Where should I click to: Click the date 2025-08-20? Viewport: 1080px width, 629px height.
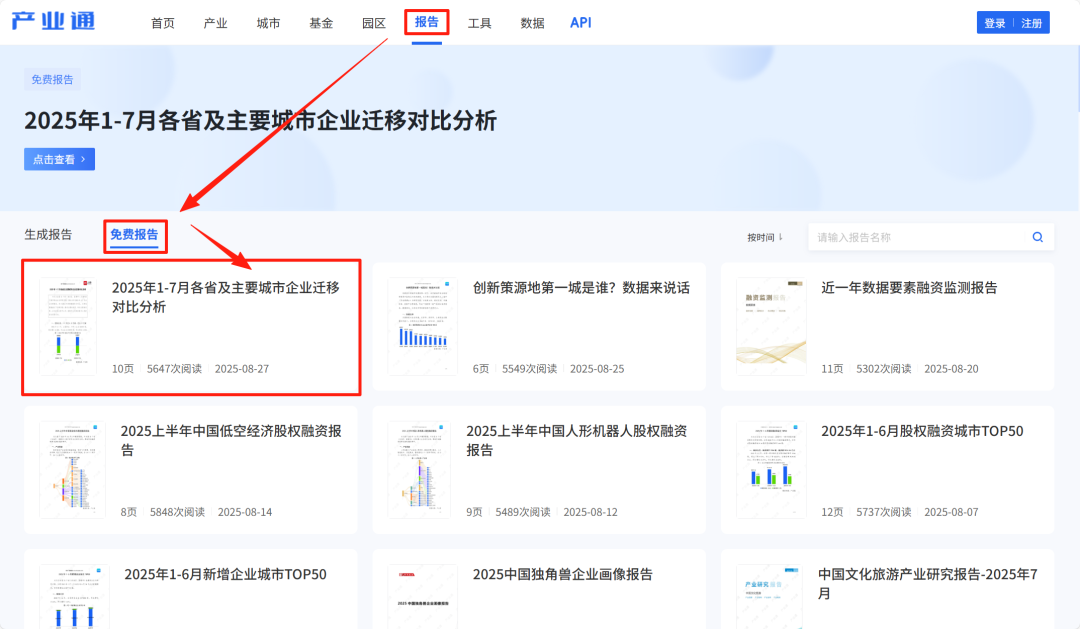click(x=951, y=369)
